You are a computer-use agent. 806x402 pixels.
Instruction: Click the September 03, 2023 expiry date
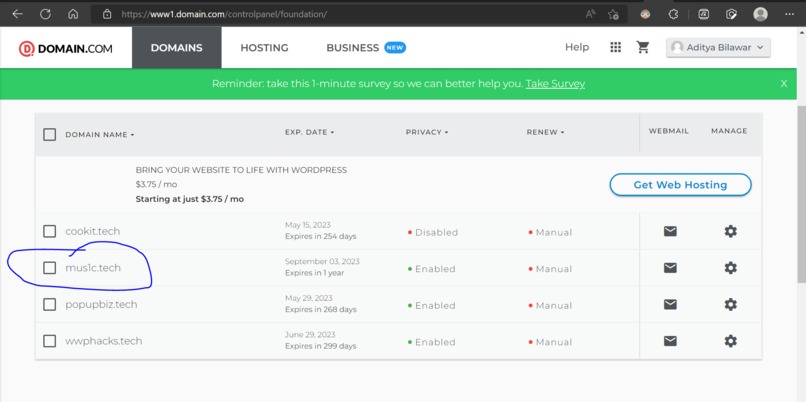point(322,261)
